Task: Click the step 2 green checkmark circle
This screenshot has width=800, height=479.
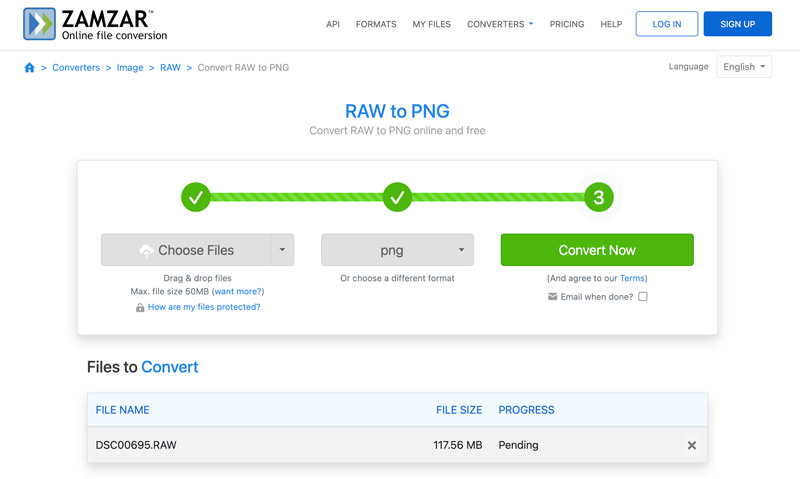Action: click(x=397, y=197)
